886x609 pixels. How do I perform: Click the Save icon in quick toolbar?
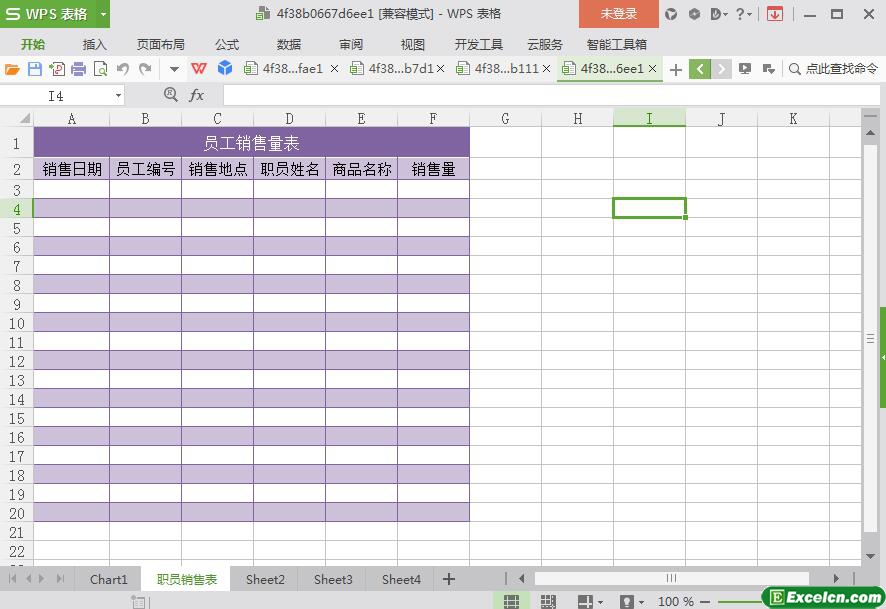[35, 69]
